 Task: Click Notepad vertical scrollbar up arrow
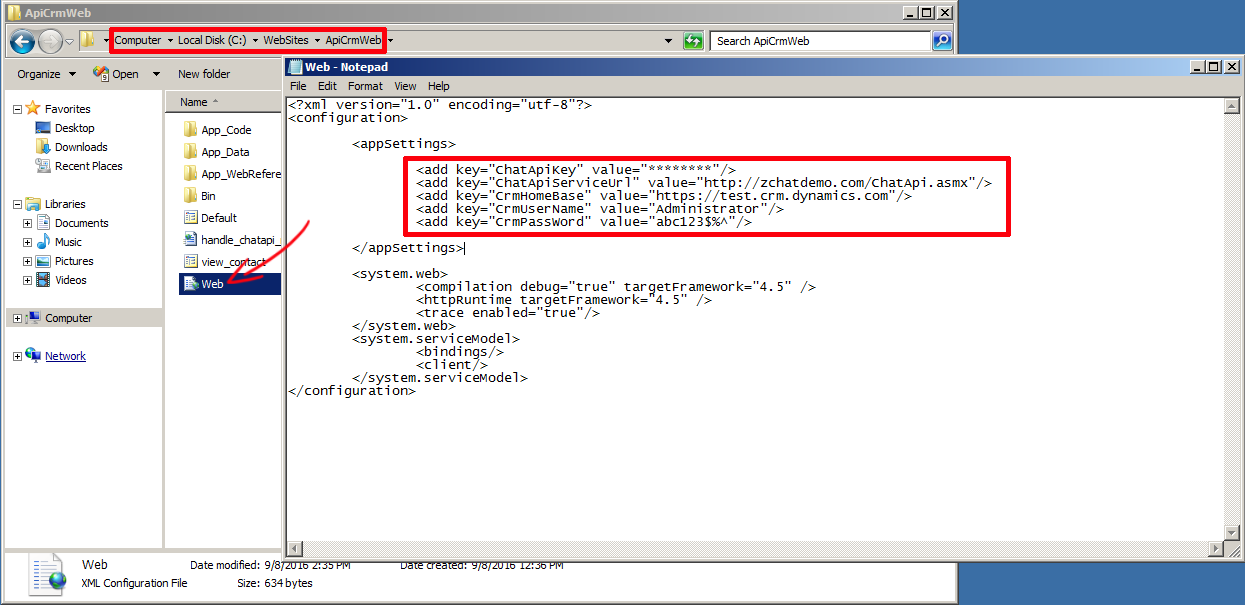[x=1231, y=104]
